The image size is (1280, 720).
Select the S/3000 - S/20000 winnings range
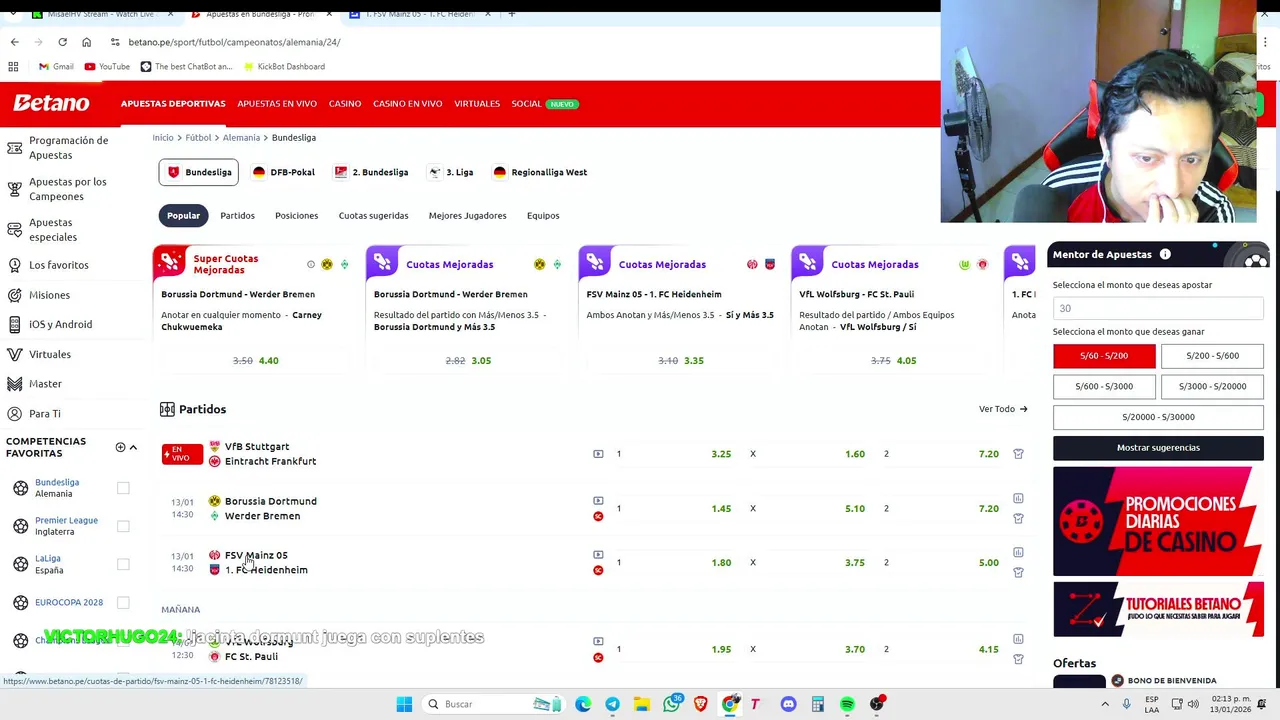pyautogui.click(x=1212, y=386)
